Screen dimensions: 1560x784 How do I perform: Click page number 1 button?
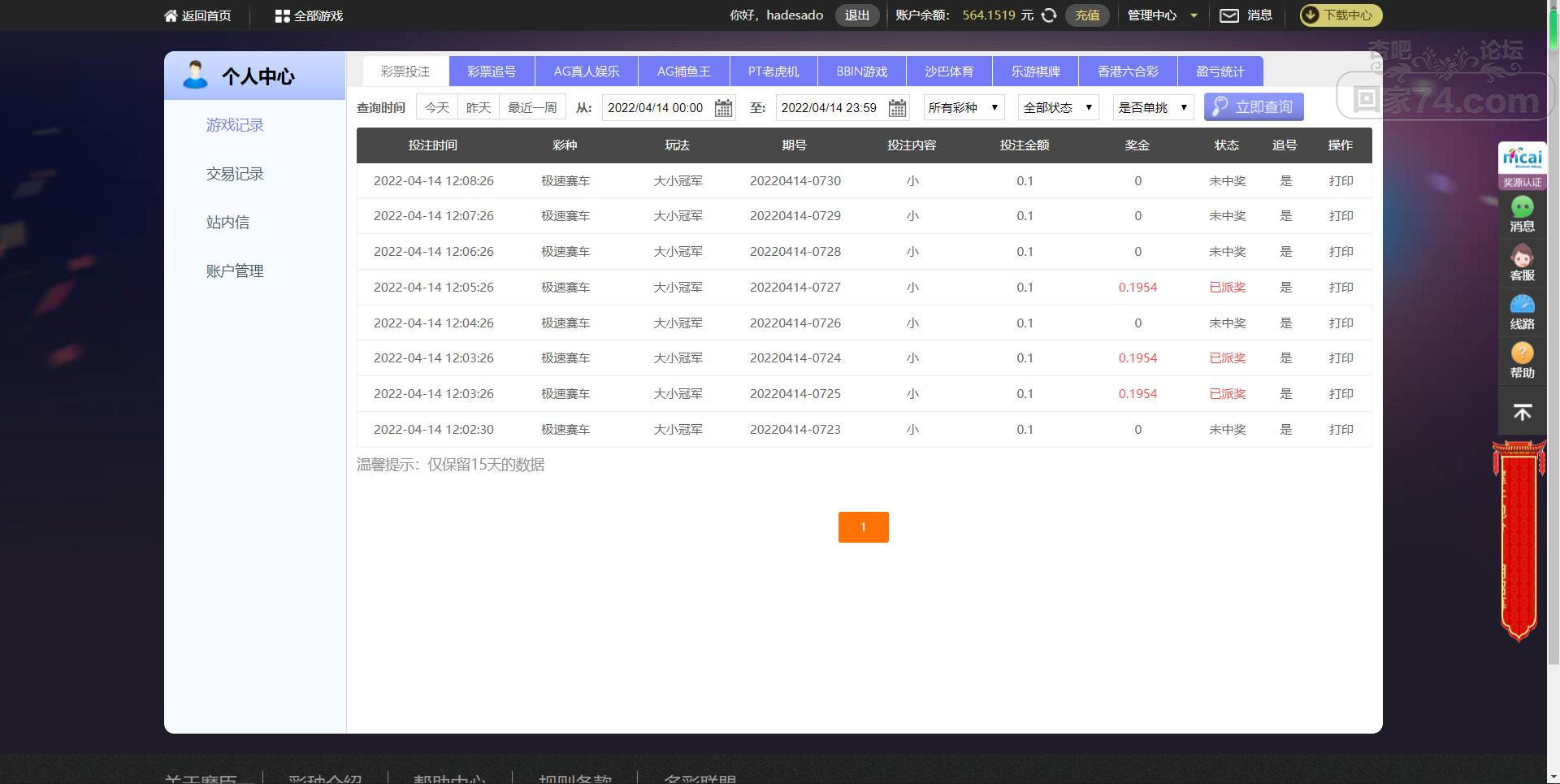point(864,527)
